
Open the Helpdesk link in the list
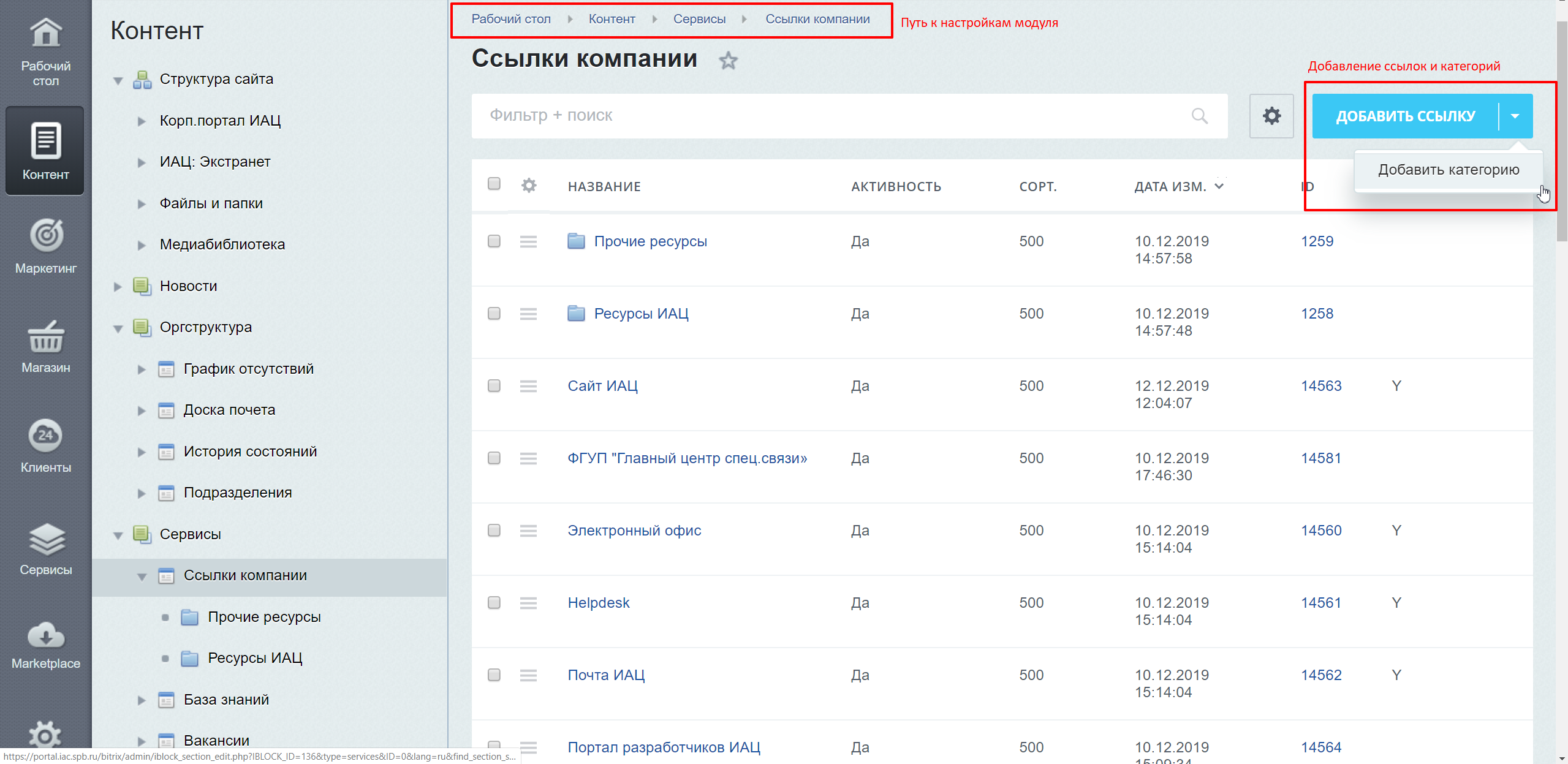[x=599, y=603]
